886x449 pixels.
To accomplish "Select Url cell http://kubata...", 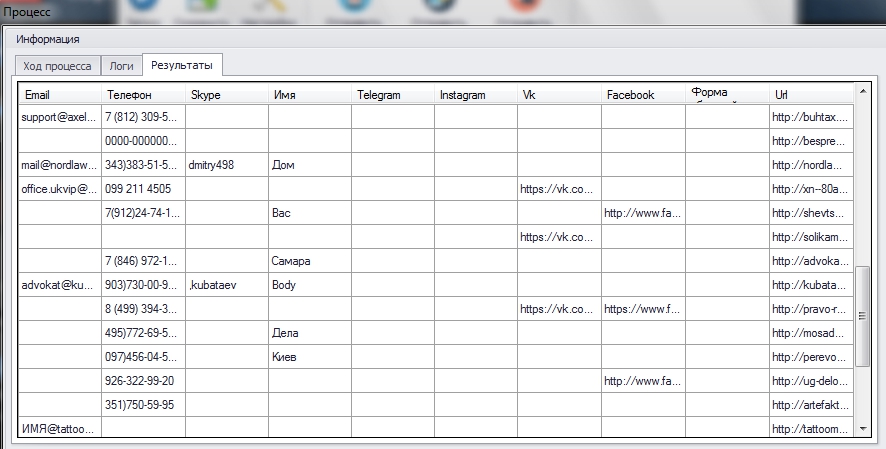I will (811, 285).
